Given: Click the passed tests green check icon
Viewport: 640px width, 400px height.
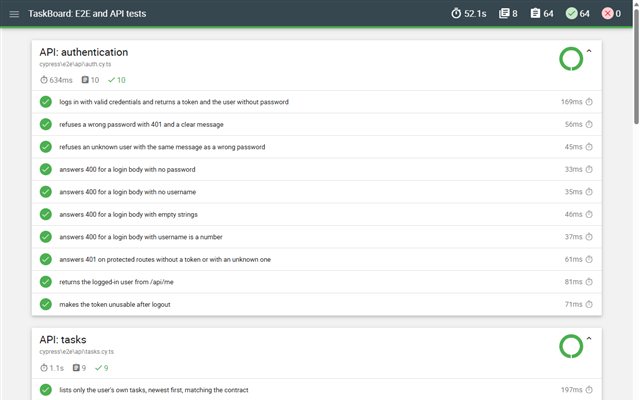Looking at the screenshot, I should tap(571, 13).
